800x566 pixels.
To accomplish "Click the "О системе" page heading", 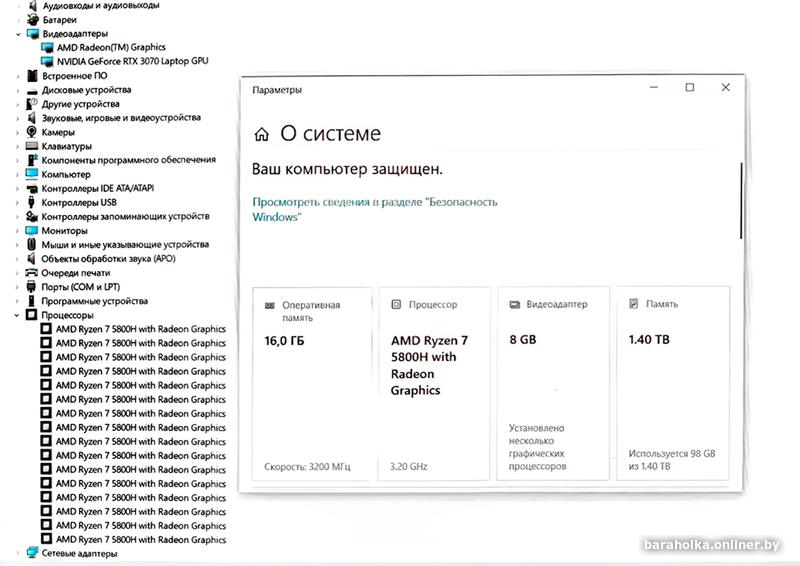I will point(331,134).
